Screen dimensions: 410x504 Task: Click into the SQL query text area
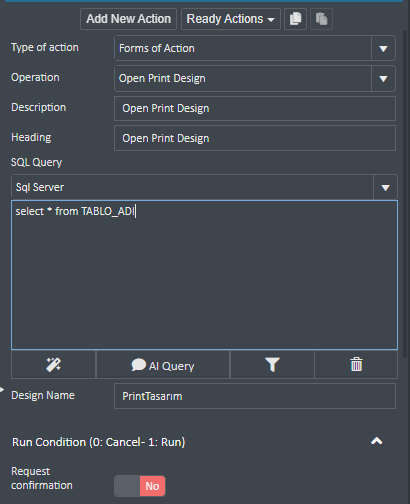click(204, 275)
